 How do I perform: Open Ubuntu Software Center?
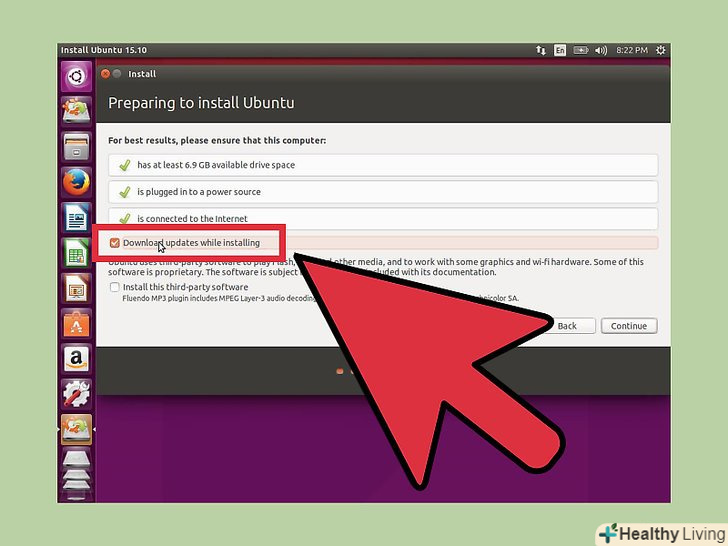pyautogui.click(x=76, y=323)
